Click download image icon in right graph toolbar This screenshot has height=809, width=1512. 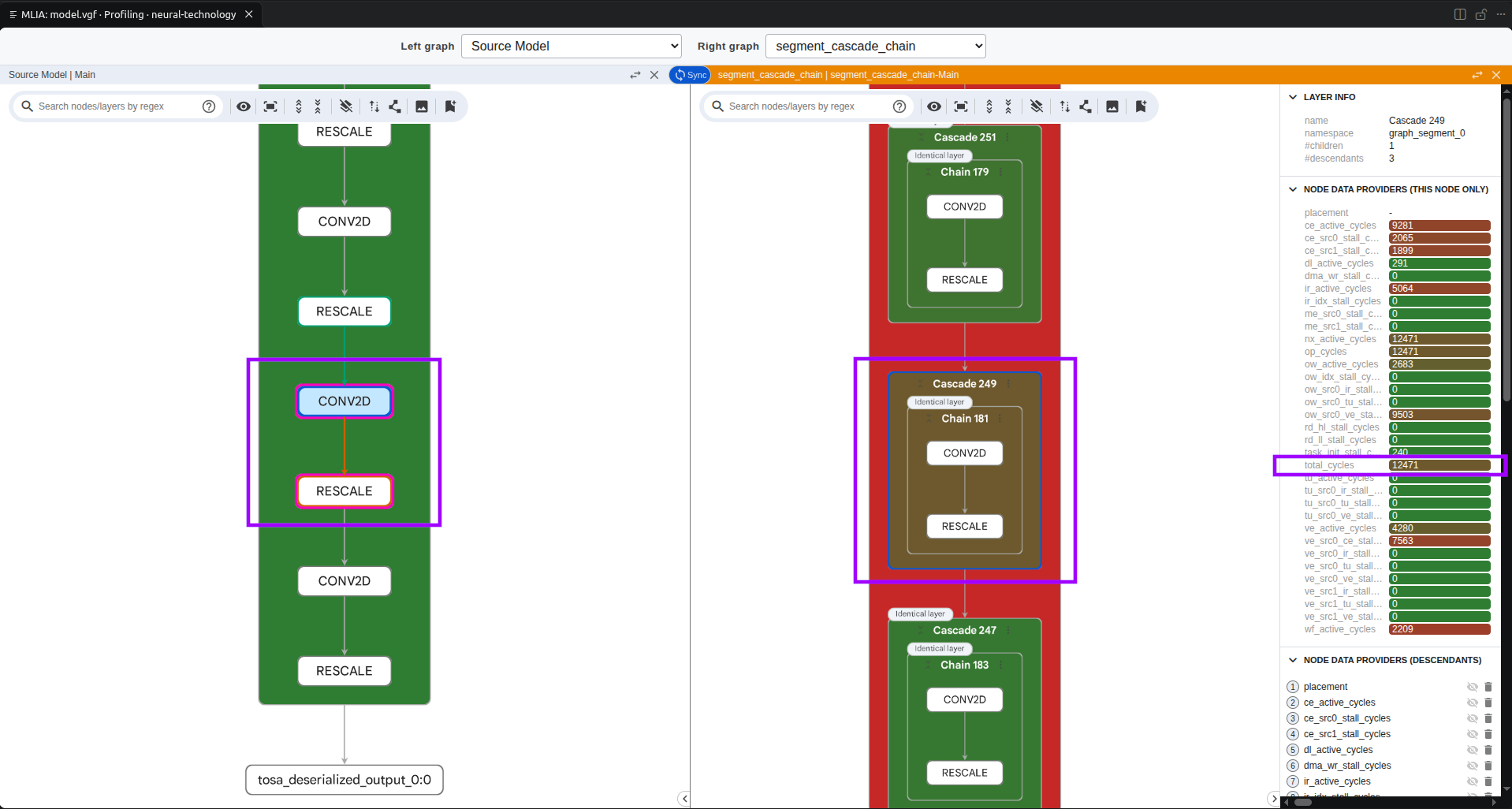click(1112, 106)
